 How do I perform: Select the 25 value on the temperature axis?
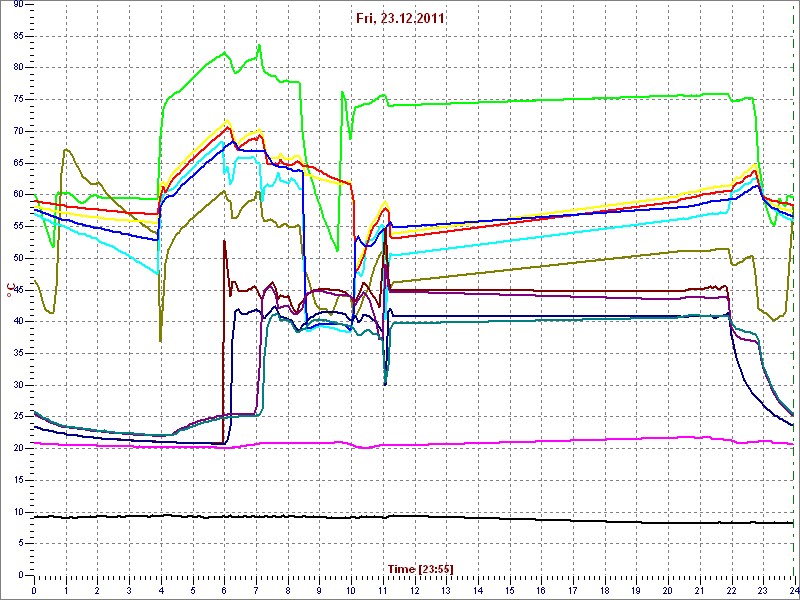click(x=18, y=417)
